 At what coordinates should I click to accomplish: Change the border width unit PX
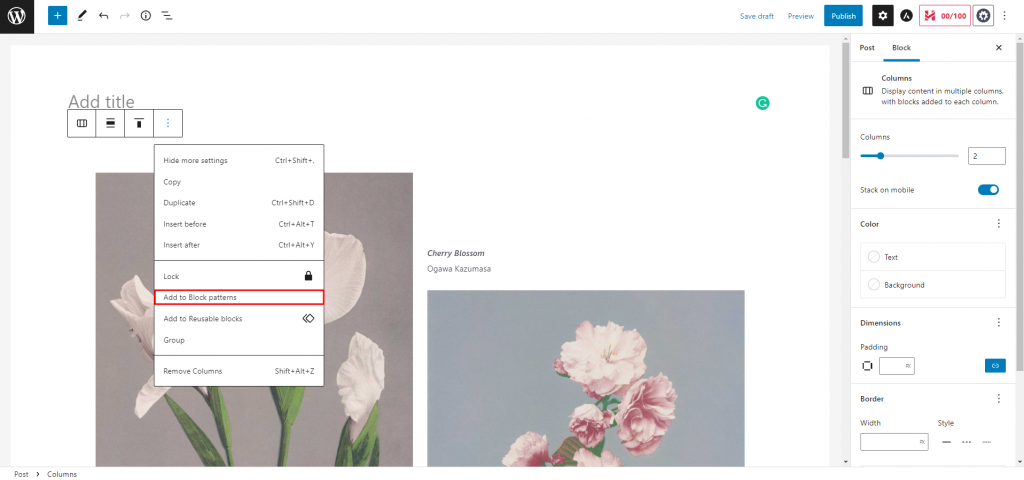click(x=923, y=442)
